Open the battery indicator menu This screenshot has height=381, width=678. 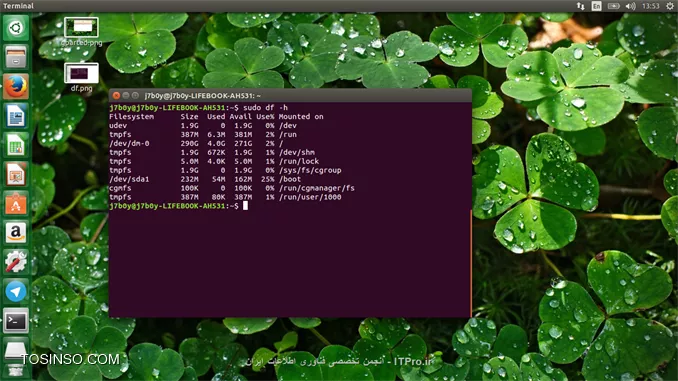point(614,6)
